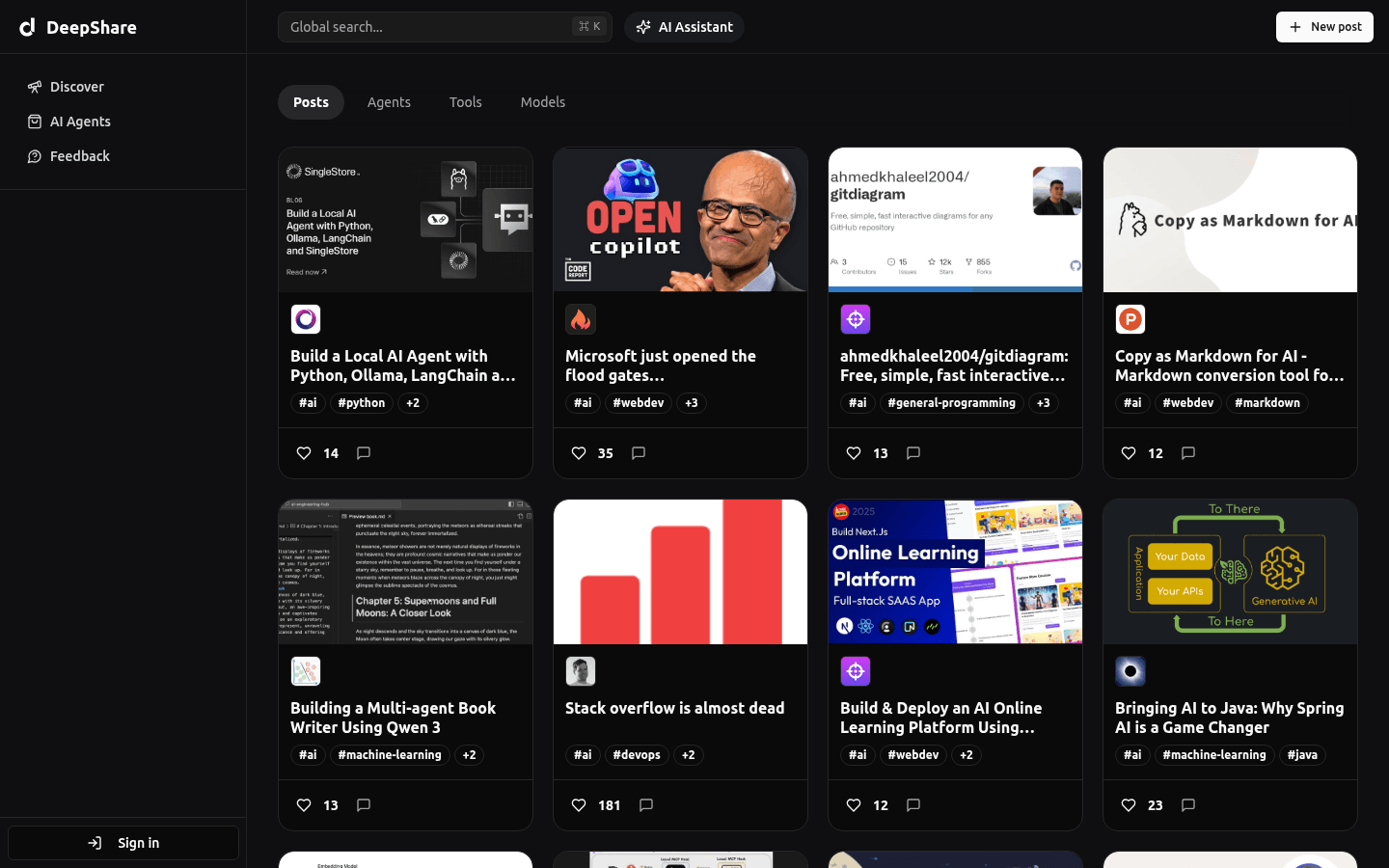
Task: Click purple source icon on gitdiagram post
Action: (856, 319)
